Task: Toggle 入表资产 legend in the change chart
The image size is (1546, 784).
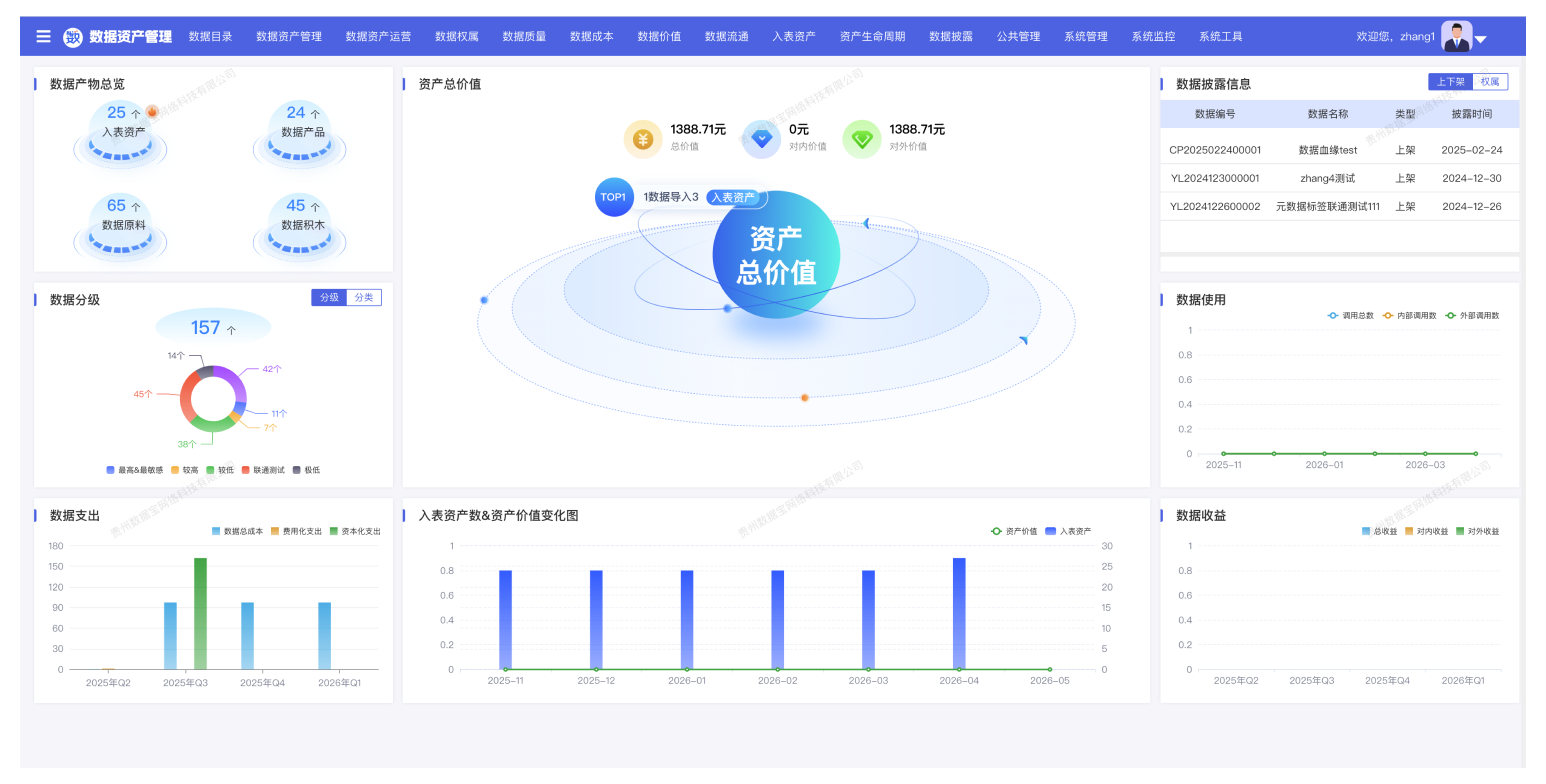Action: [1068, 531]
